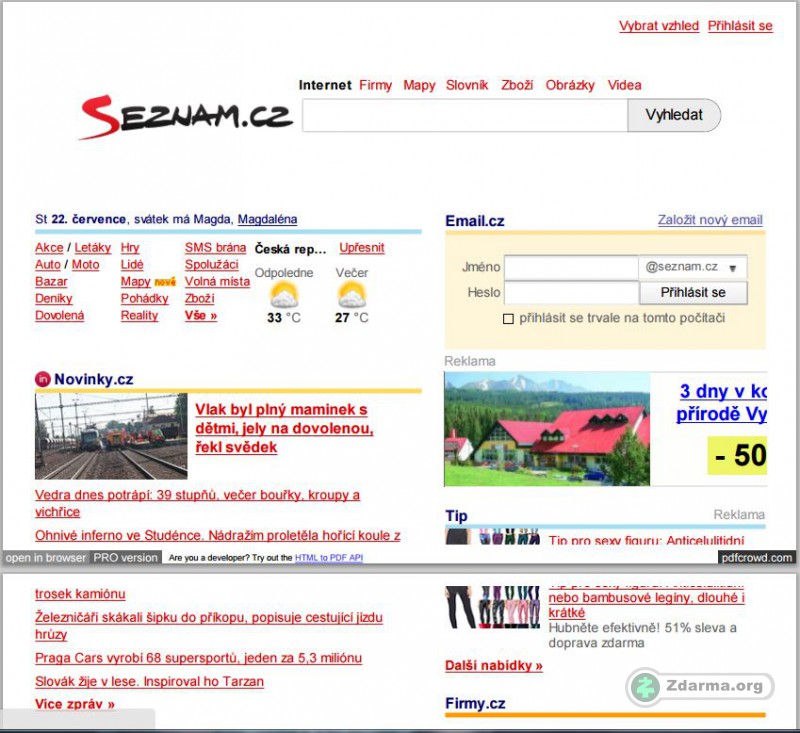This screenshot has height=733, width=800.
Task: Expand all services via Vše »
Action: [201, 315]
